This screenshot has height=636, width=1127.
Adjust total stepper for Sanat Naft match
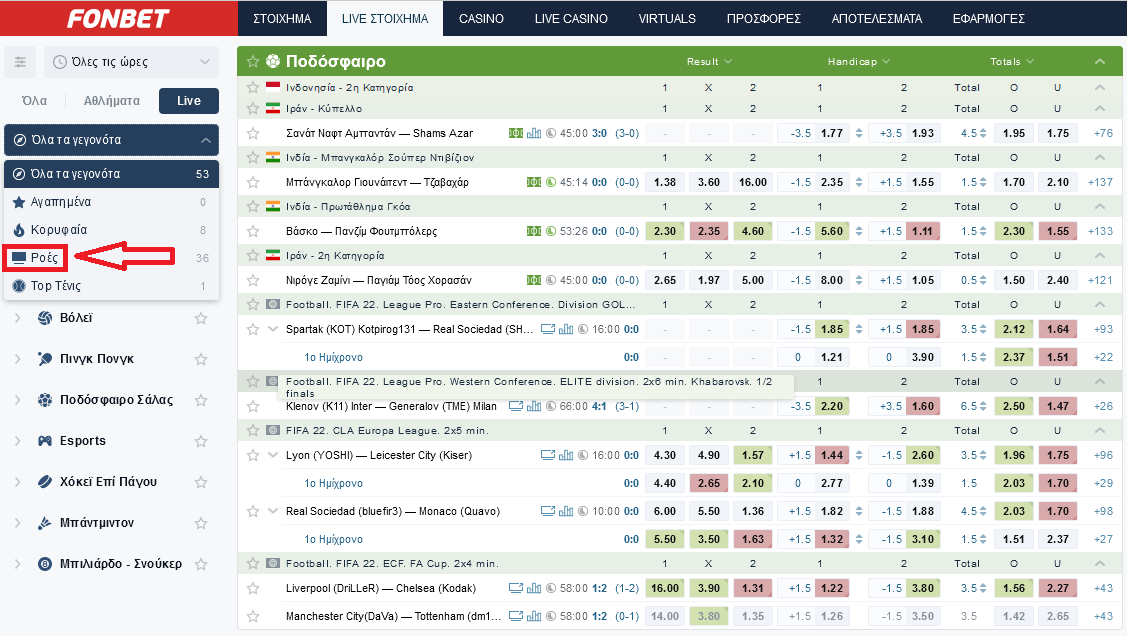click(982, 133)
